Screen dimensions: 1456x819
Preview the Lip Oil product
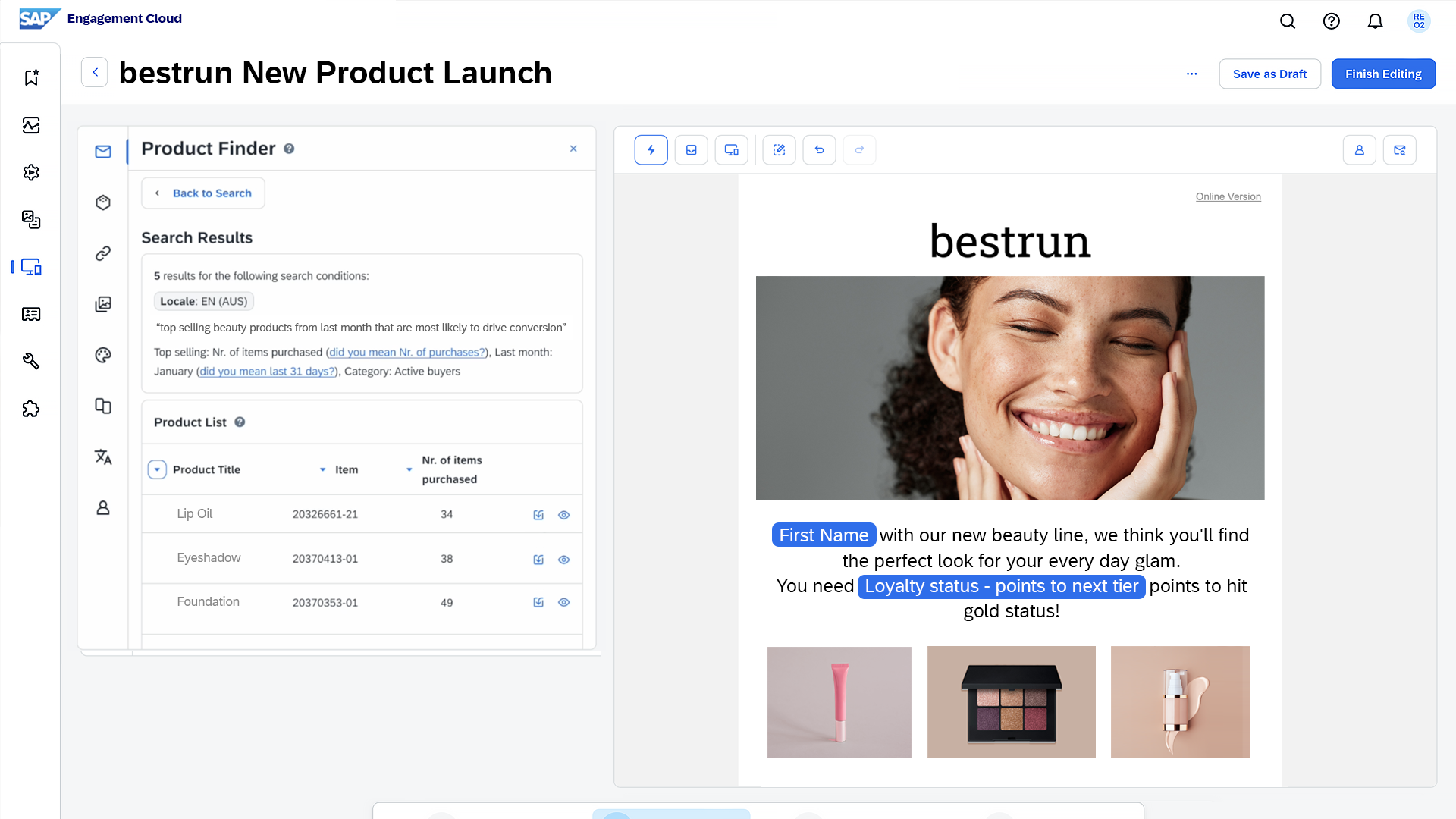tap(564, 515)
